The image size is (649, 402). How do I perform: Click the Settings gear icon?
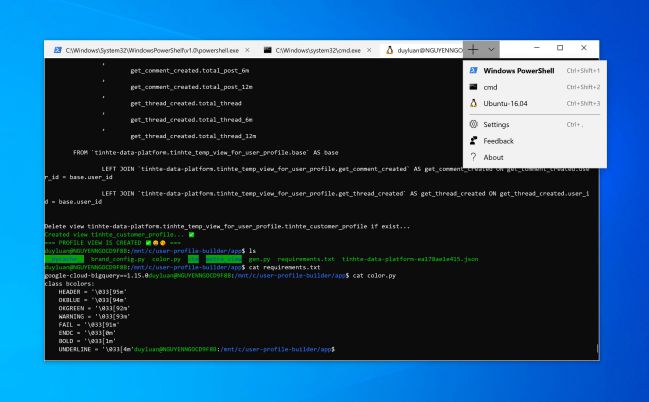point(474,124)
